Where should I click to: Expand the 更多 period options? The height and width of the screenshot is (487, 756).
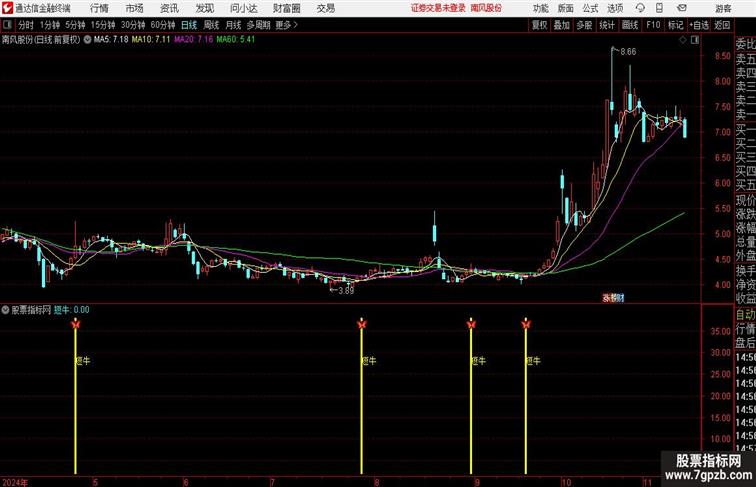pos(286,25)
